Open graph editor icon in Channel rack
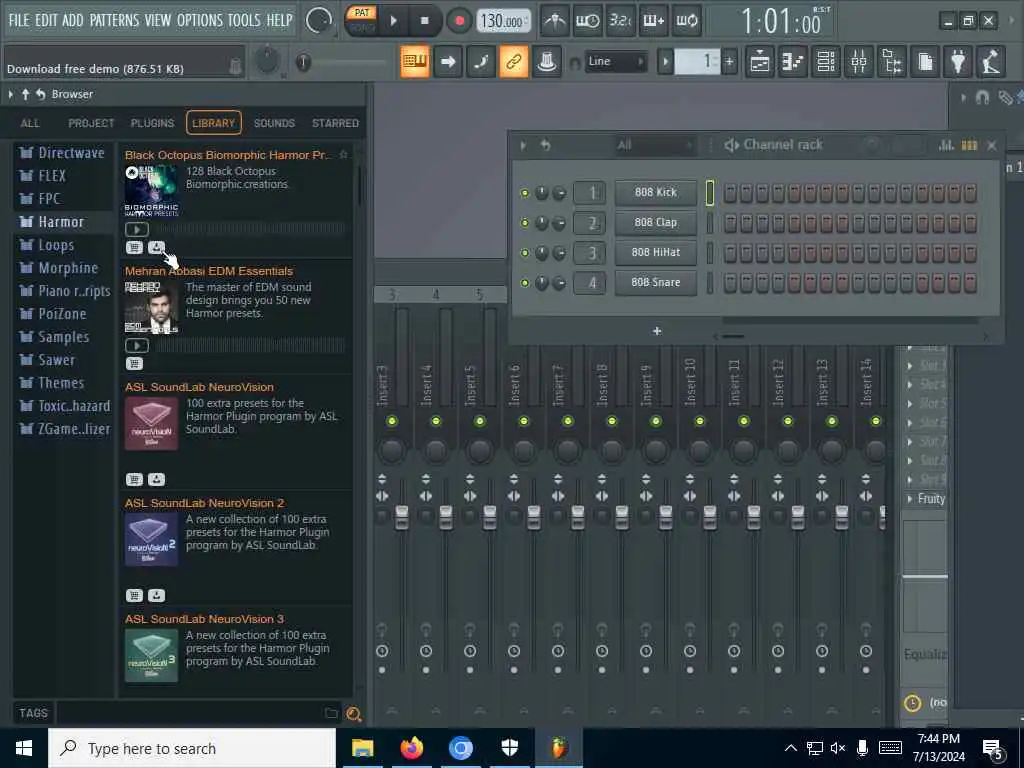Screen dimensions: 1024x768 (x=946, y=145)
